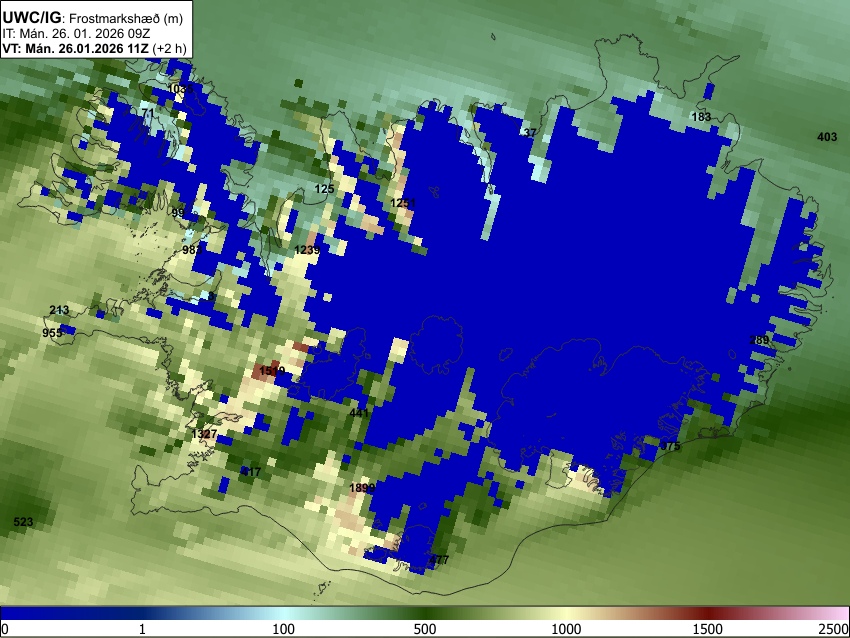The image size is (850, 638).
Task: Click the colorbar tick label 100
Action: coord(284,629)
